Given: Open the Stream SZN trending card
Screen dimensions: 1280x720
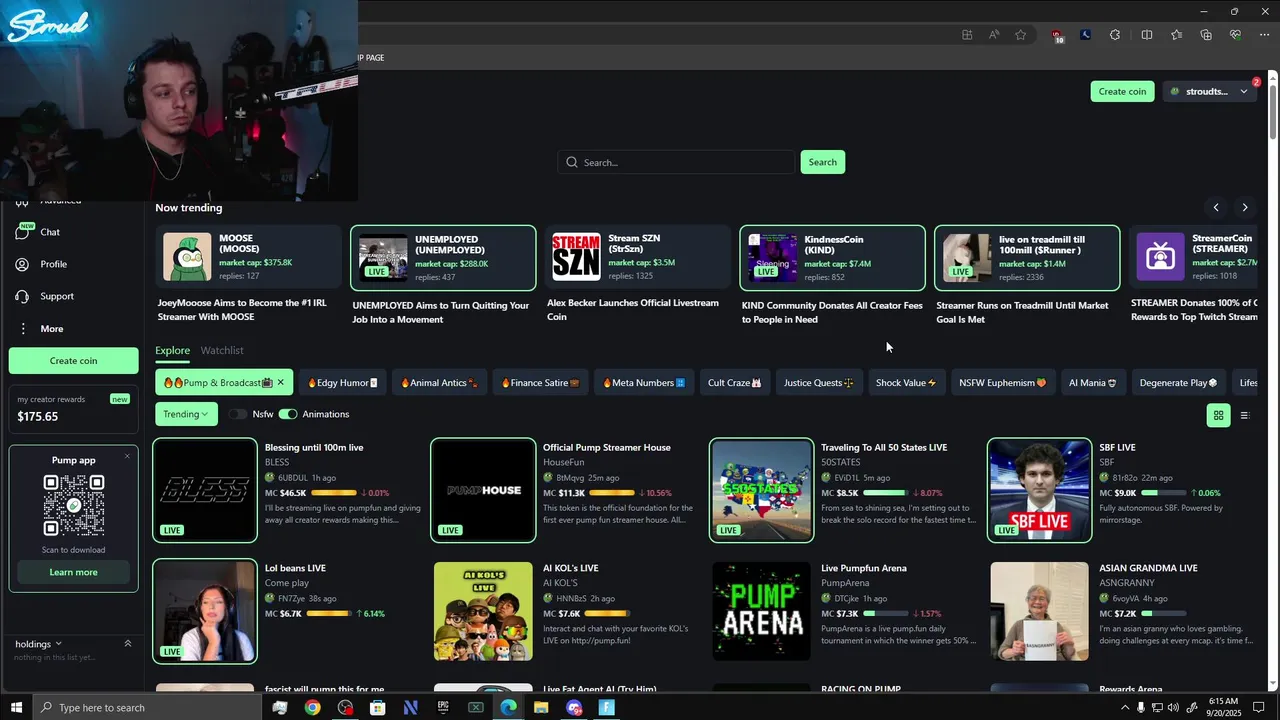Looking at the screenshot, I should pyautogui.click(x=636, y=258).
